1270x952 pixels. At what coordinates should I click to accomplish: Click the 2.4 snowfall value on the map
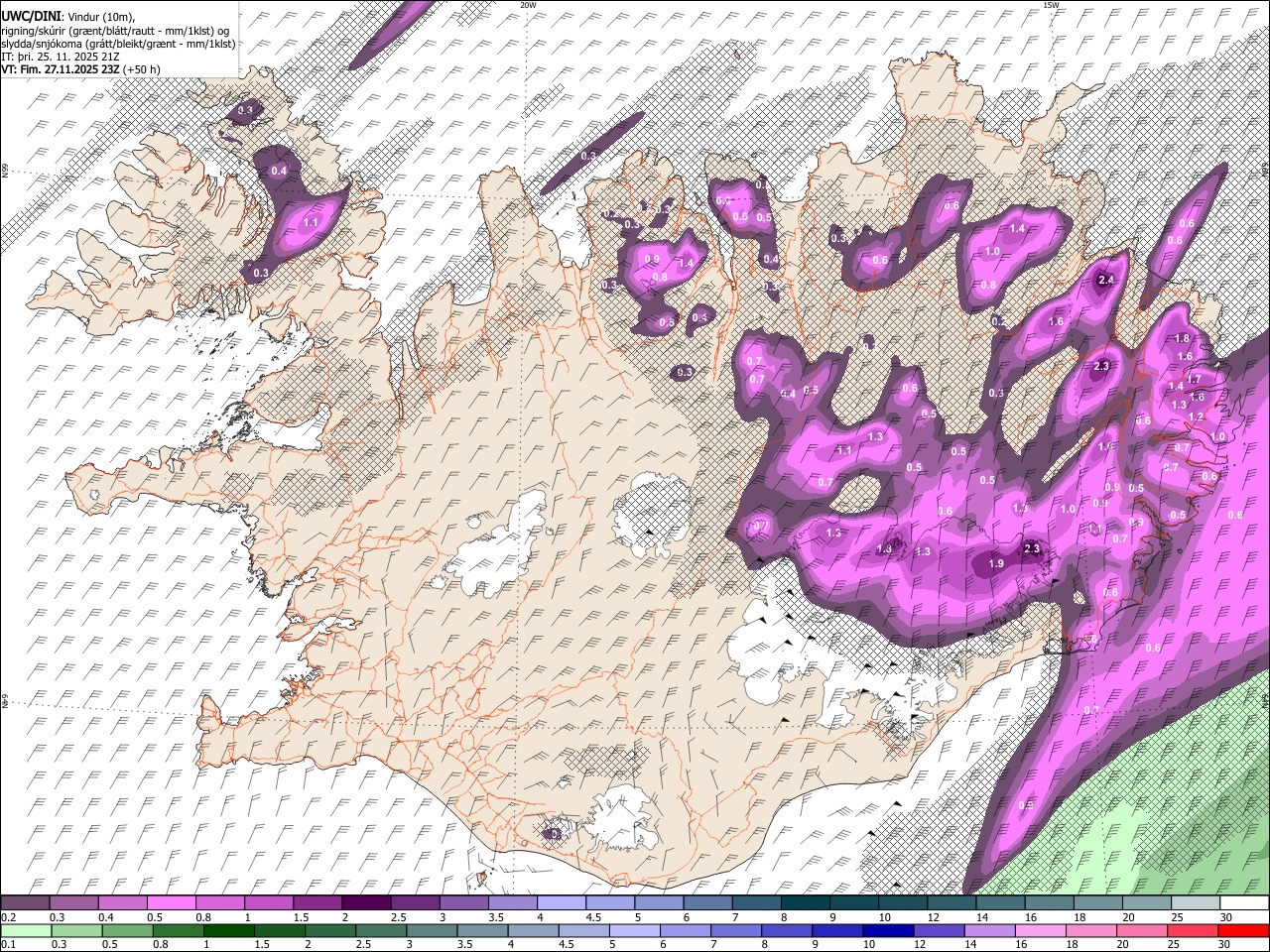click(x=1107, y=281)
